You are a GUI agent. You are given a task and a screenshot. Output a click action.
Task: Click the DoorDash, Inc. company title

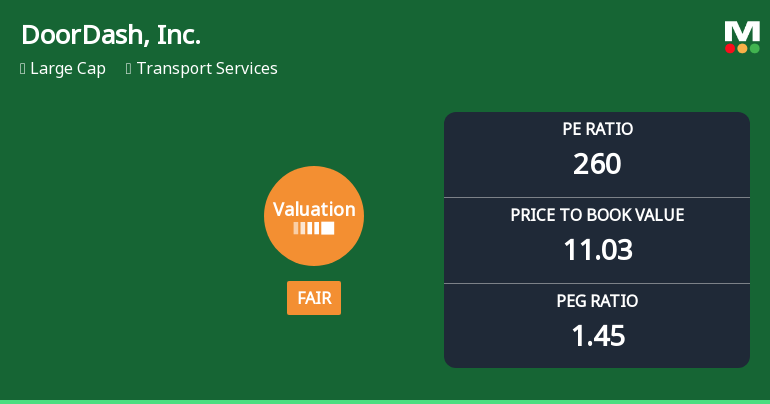pos(111,35)
